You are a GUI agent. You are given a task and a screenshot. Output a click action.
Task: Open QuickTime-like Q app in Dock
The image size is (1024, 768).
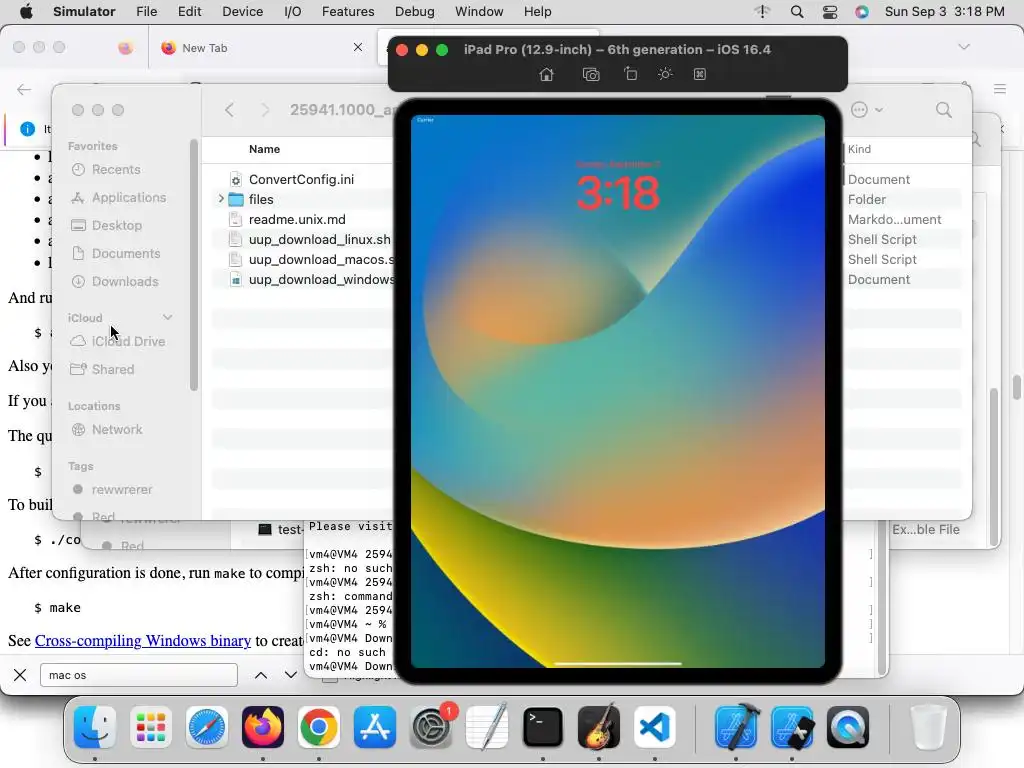pyautogui.click(x=848, y=727)
